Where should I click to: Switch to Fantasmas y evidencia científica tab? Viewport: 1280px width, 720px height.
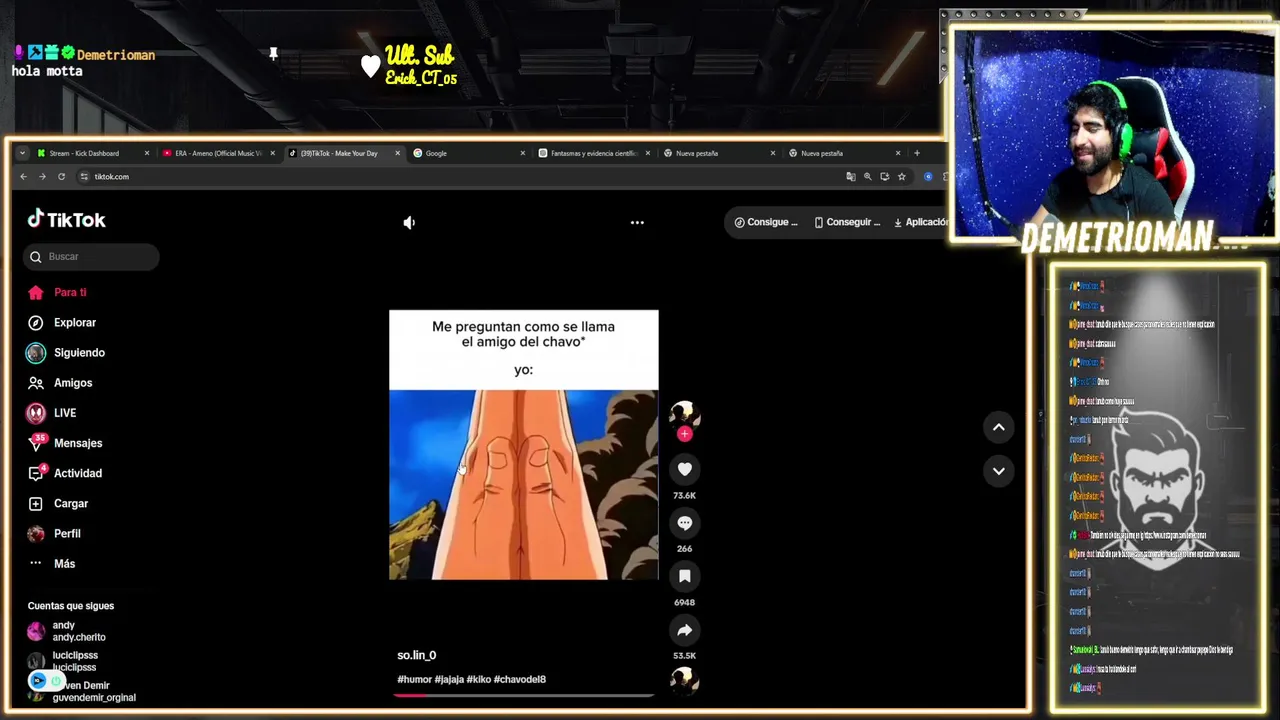click(594, 153)
